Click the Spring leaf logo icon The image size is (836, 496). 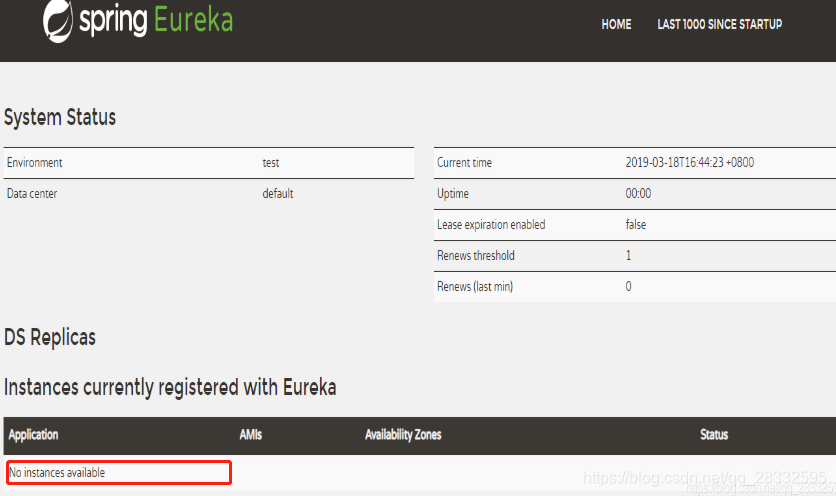click(x=58, y=21)
